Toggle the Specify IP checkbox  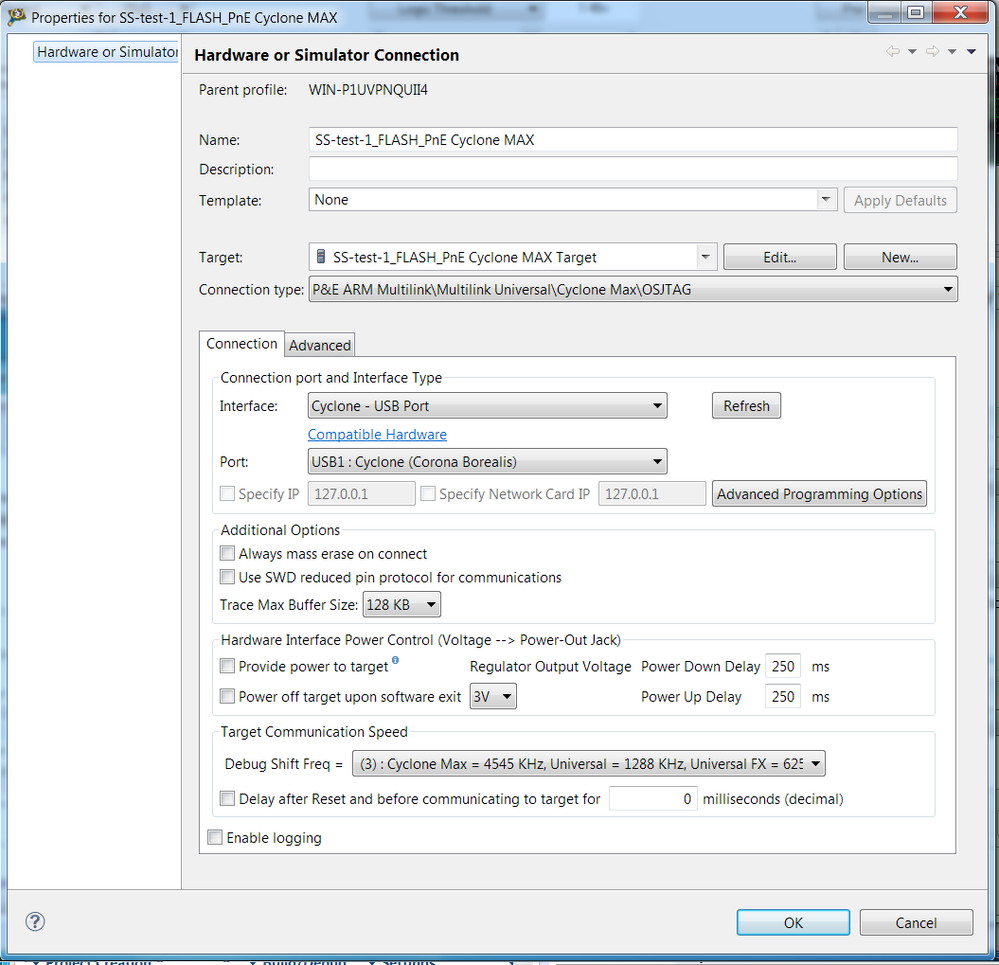click(227, 494)
